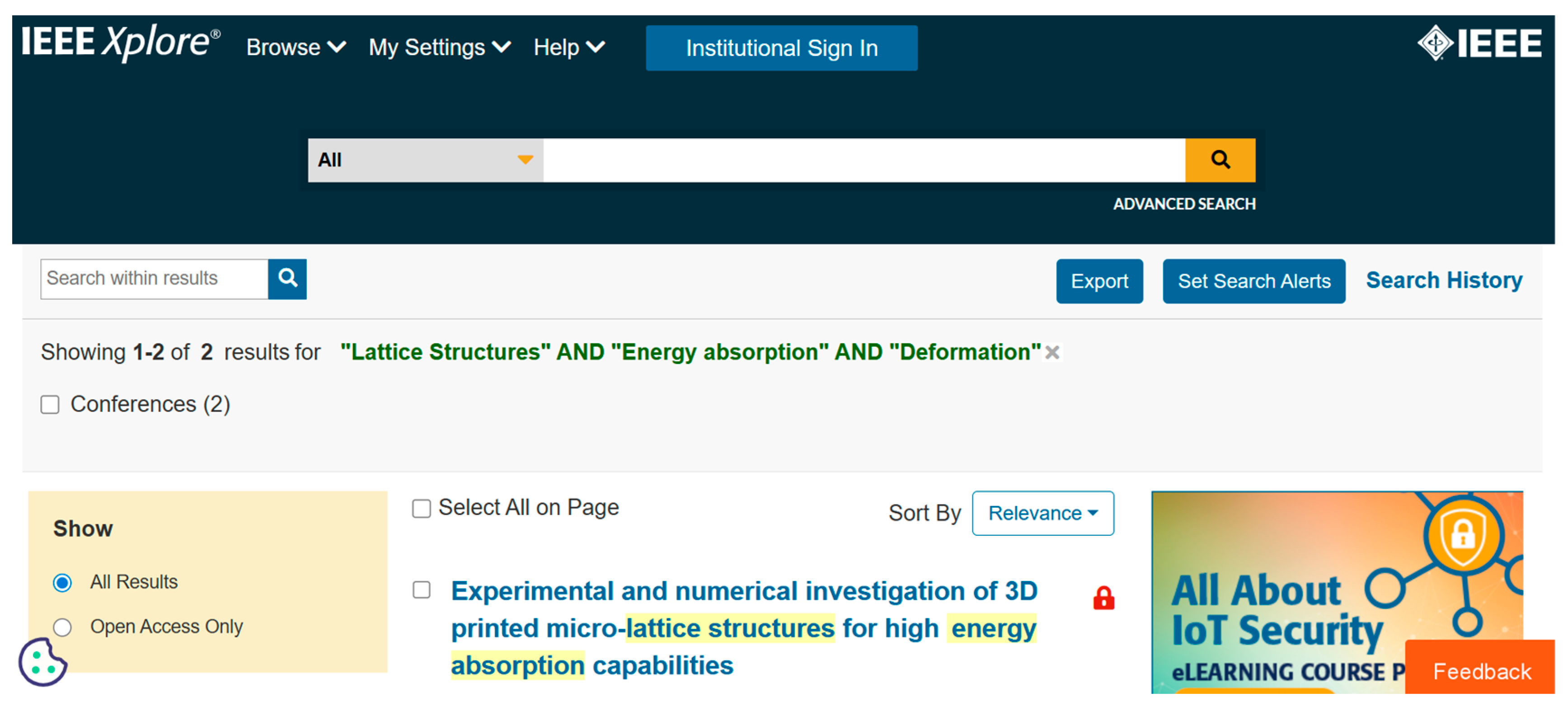
Task: Tick Select All on Page checkbox
Action: 421,508
